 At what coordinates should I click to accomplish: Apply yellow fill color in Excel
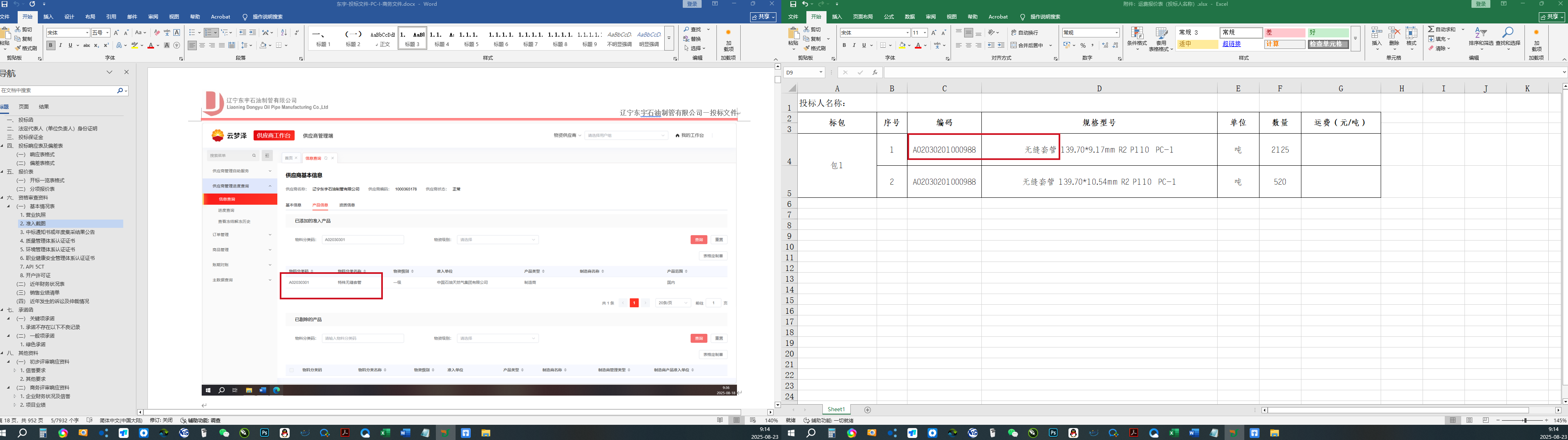tap(902, 46)
